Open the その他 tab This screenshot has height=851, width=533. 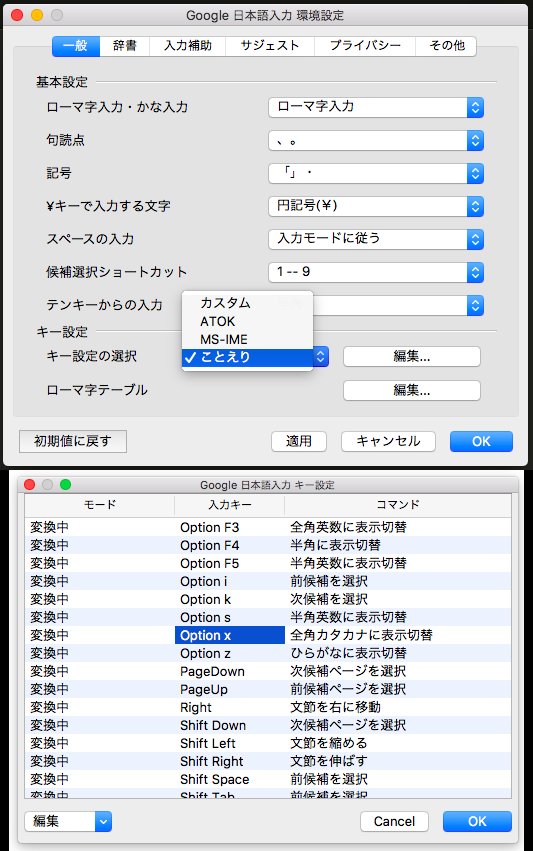pyautogui.click(x=447, y=46)
